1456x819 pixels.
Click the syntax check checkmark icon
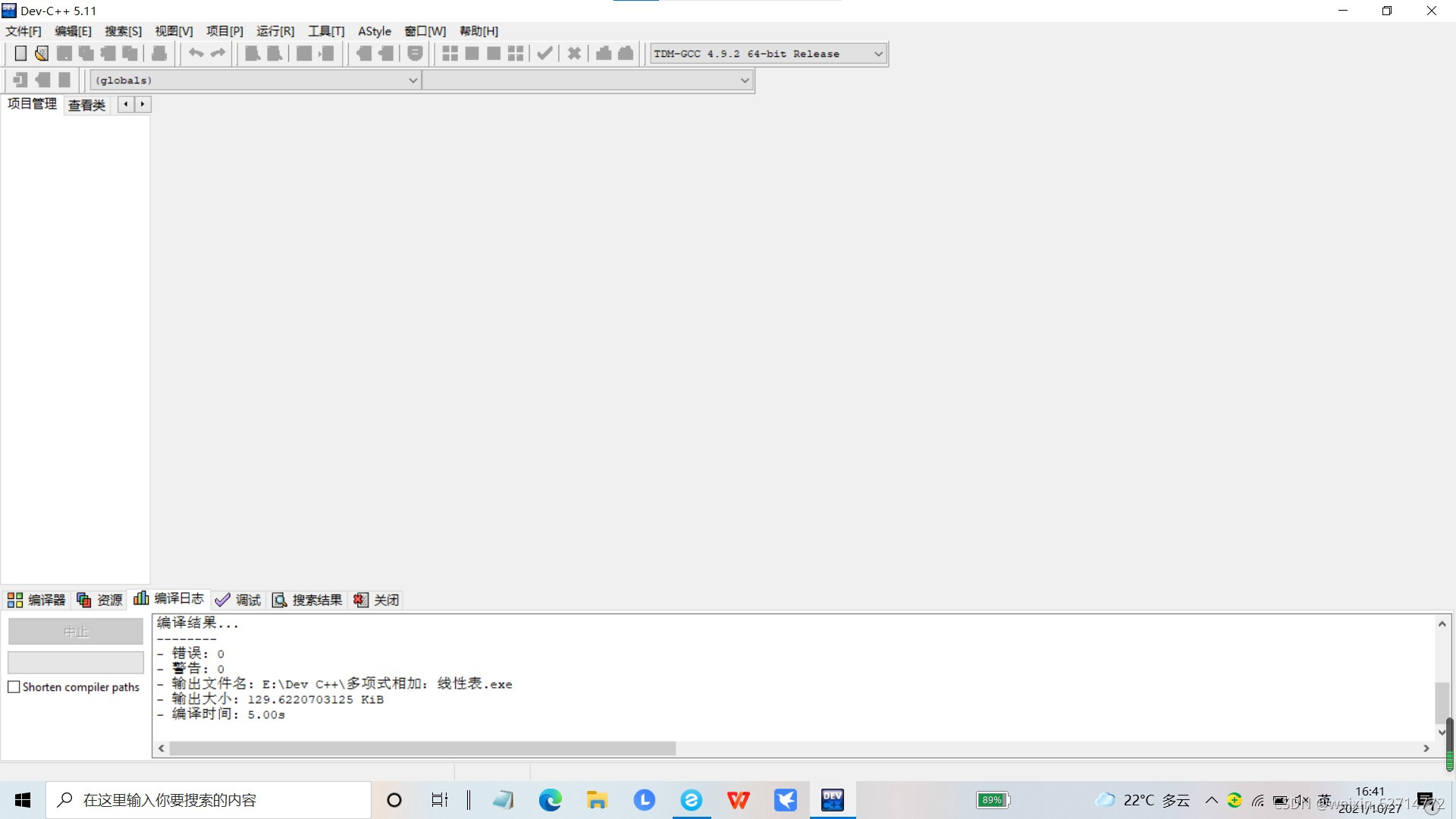(544, 53)
